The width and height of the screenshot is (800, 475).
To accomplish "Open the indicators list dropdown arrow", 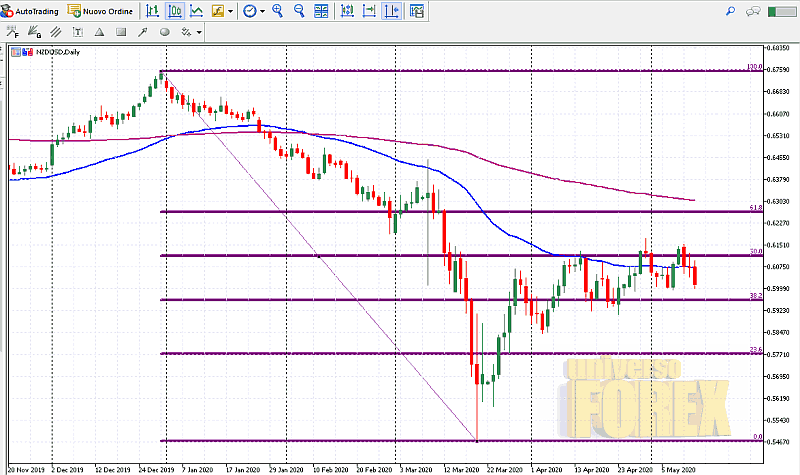I will point(231,12).
